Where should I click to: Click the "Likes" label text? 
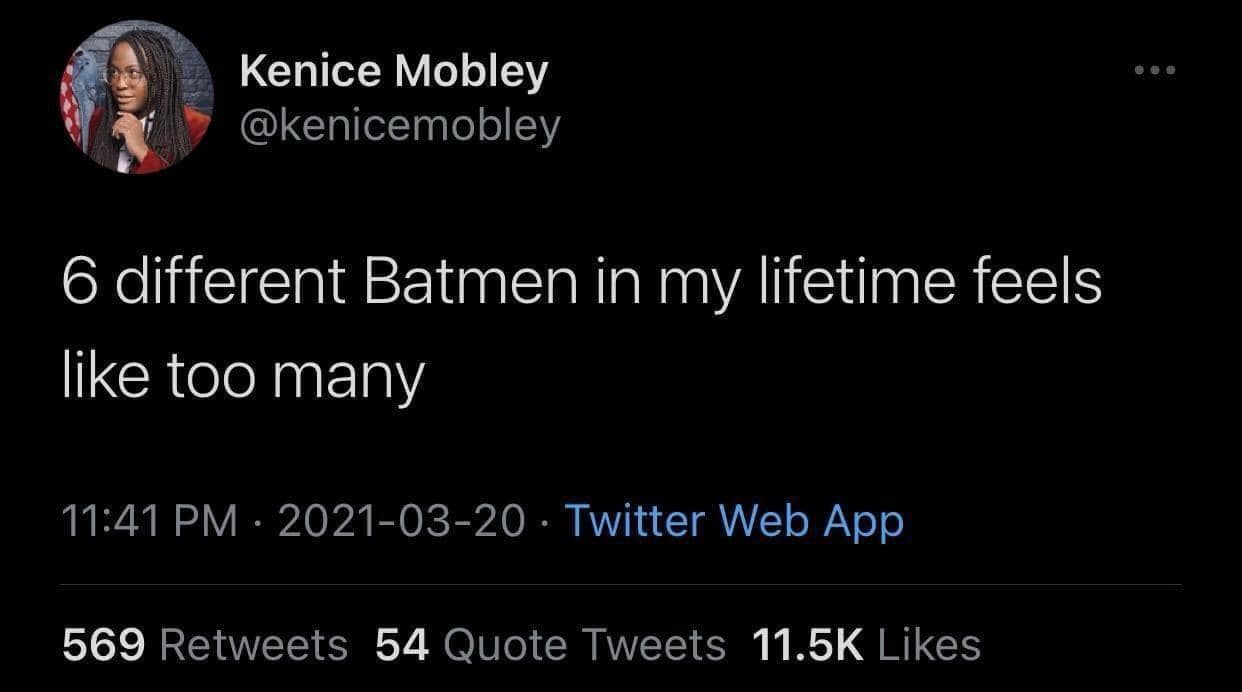click(x=929, y=645)
